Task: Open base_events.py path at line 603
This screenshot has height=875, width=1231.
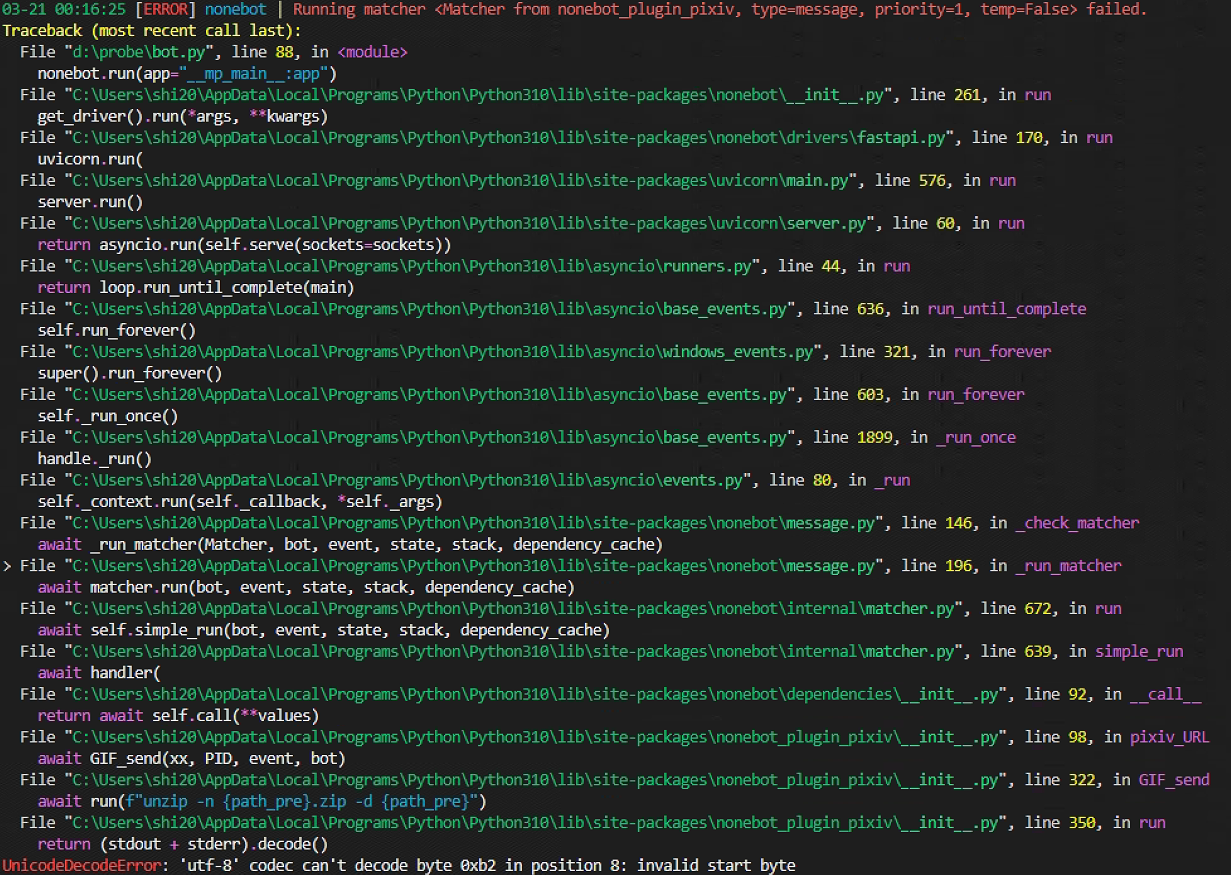Action: click(432, 395)
